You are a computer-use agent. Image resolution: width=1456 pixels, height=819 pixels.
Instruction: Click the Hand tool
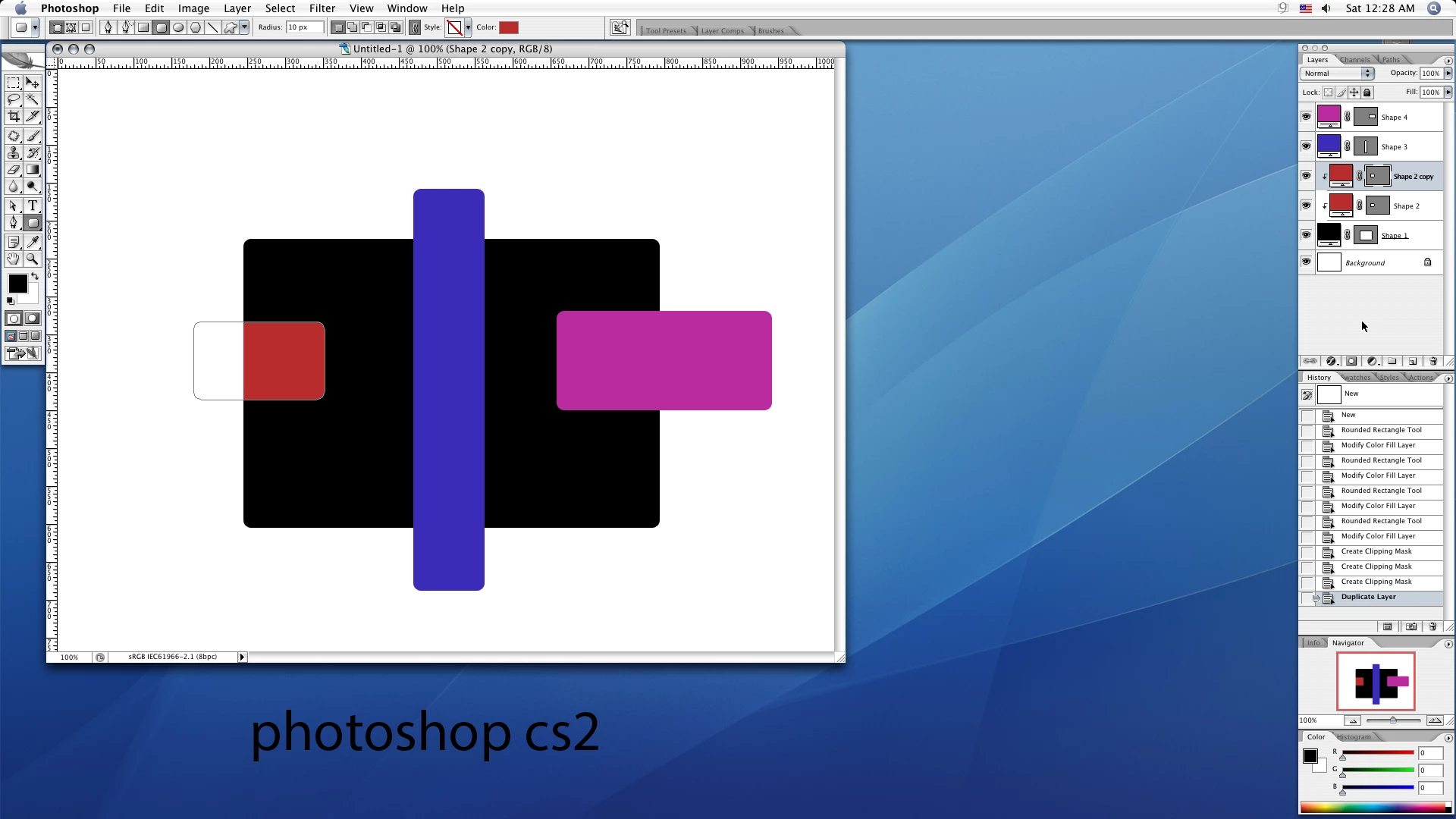pyautogui.click(x=14, y=259)
